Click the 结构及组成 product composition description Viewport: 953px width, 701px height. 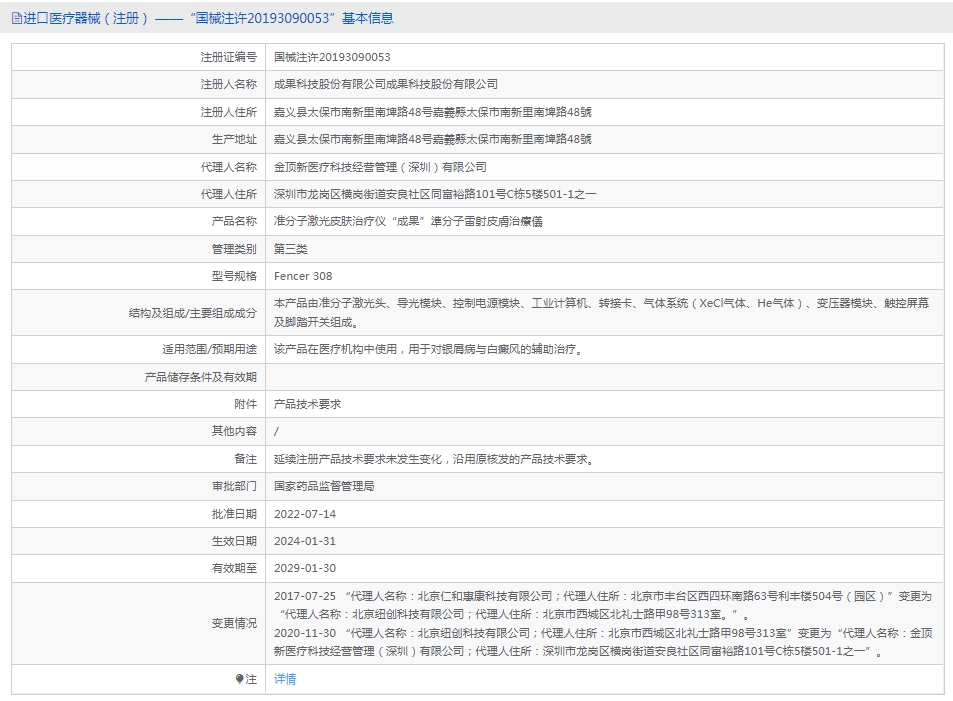coord(600,312)
